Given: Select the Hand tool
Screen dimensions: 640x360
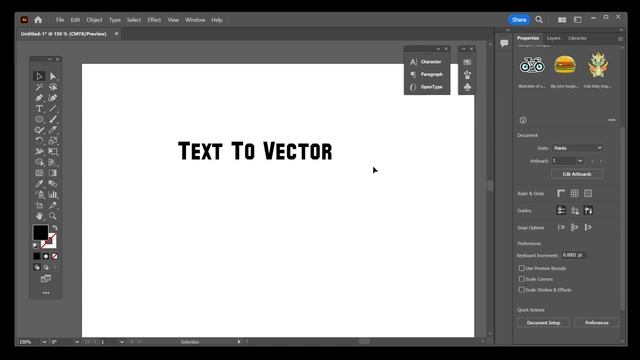Looking at the screenshot, I should (x=39, y=216).
